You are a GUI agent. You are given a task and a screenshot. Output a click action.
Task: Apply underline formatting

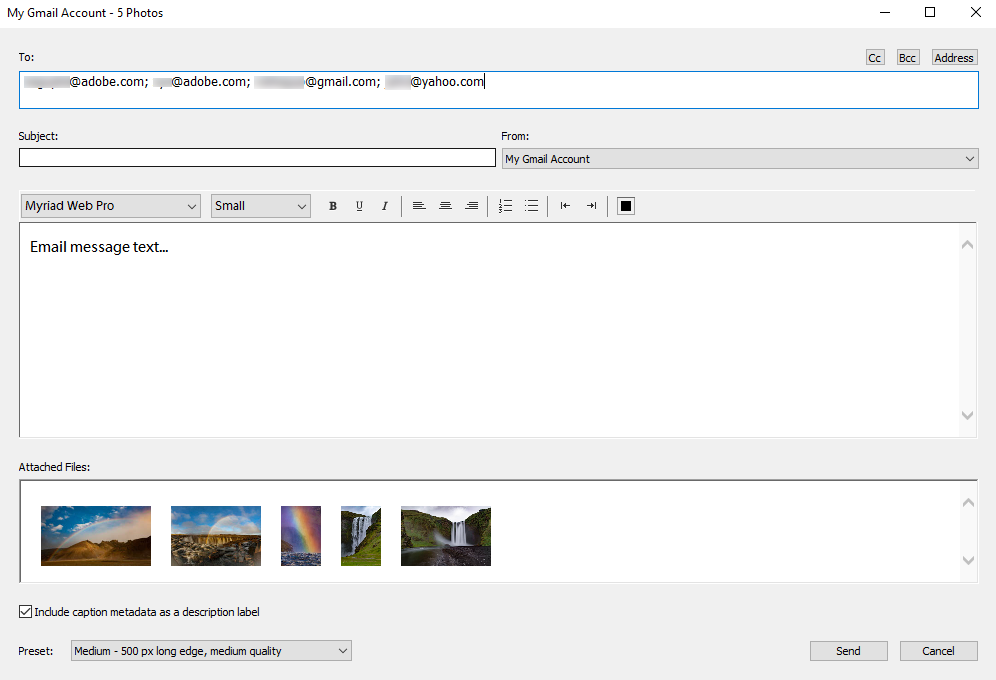click(359, 206)
